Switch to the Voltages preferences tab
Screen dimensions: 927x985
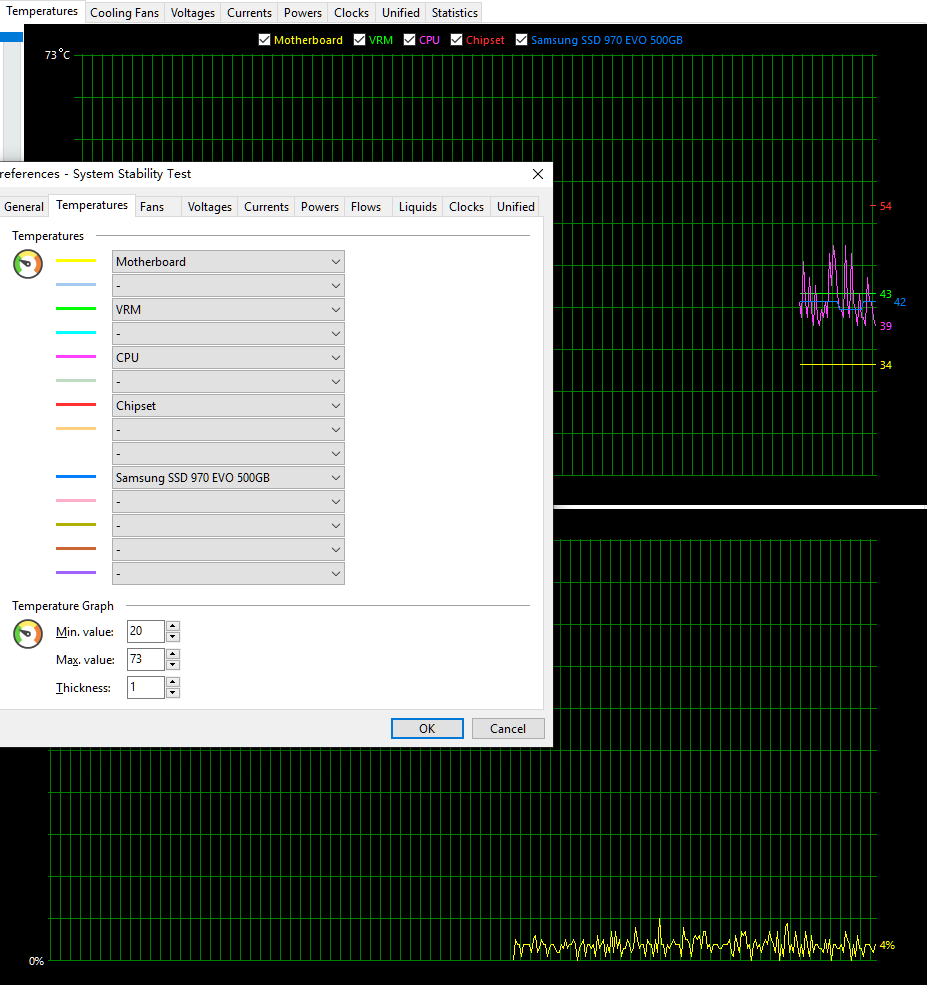pos(210,207)
